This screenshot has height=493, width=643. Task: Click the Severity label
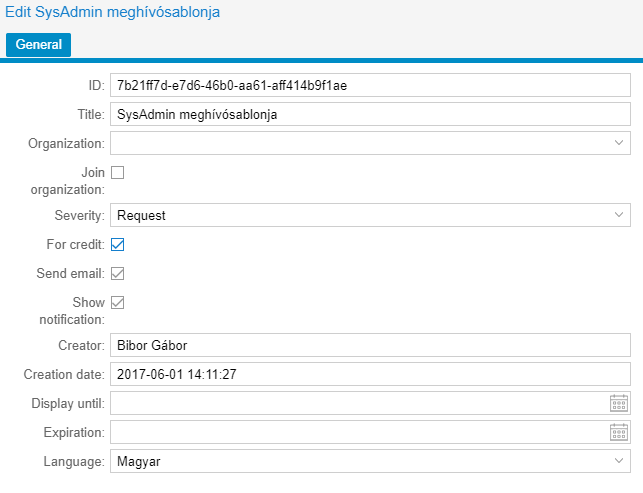tap(79, 215)
